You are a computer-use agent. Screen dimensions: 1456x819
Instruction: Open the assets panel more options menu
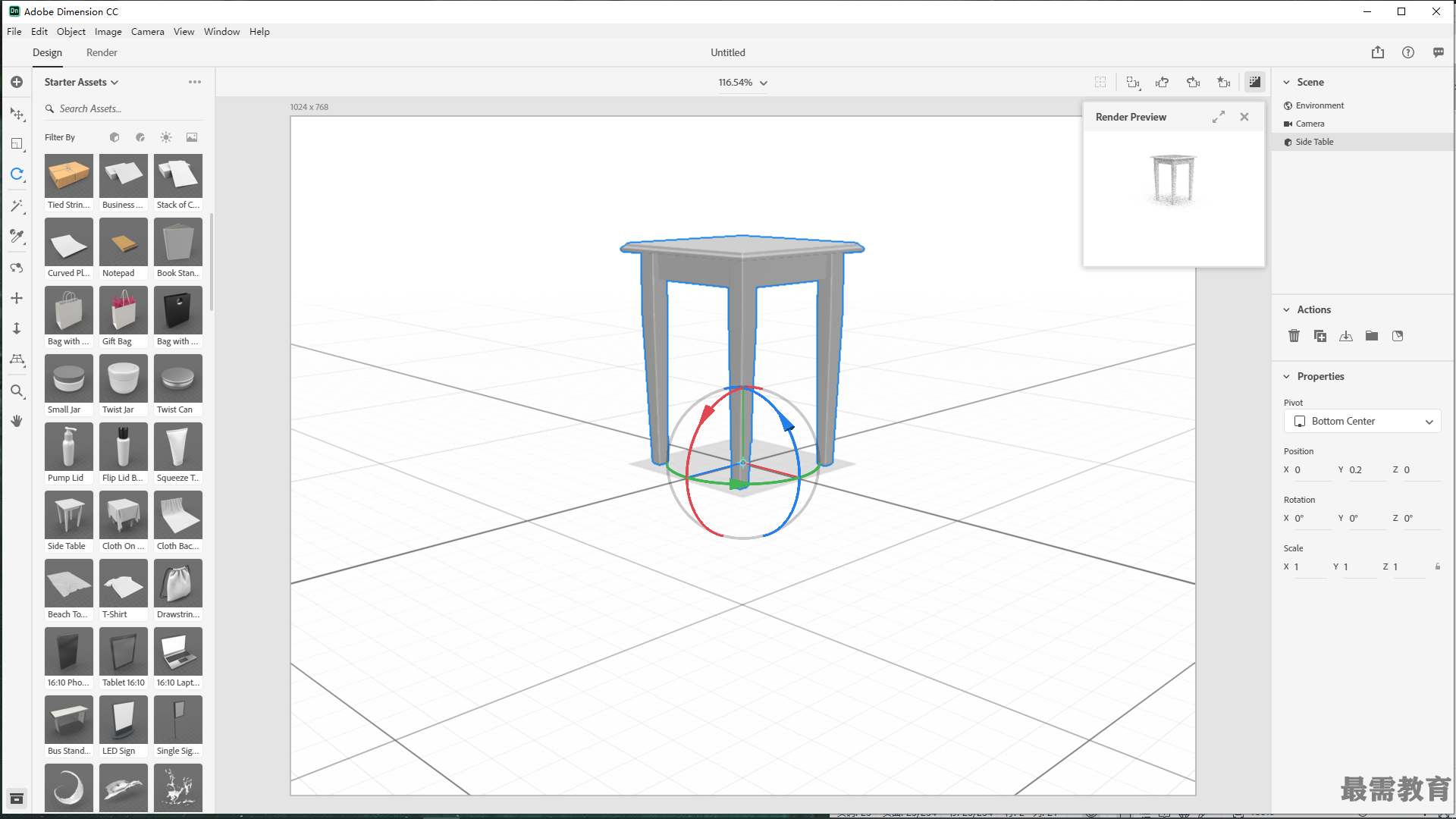pos(195,82)
